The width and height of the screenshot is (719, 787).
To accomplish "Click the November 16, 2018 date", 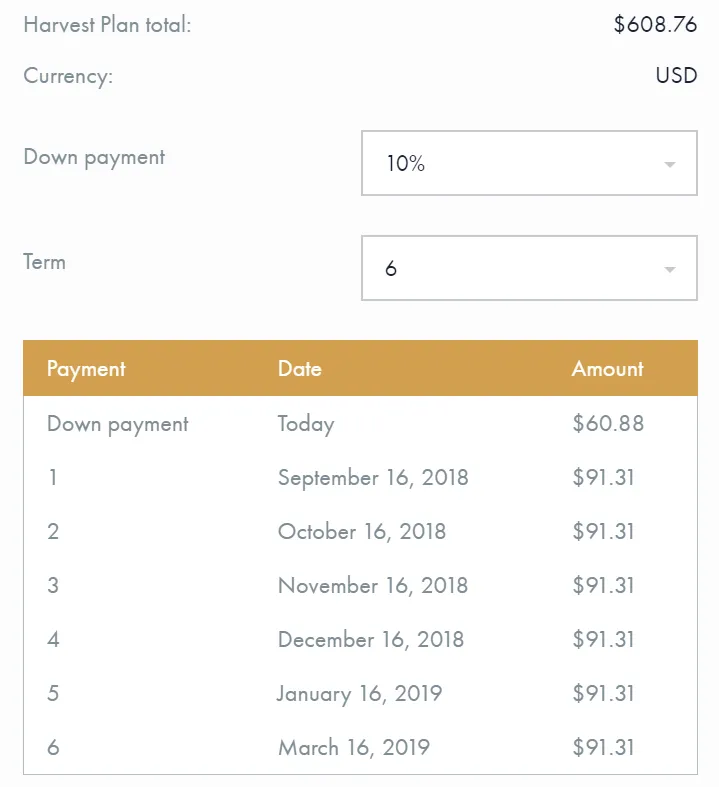I will click(x=373, y=585).
